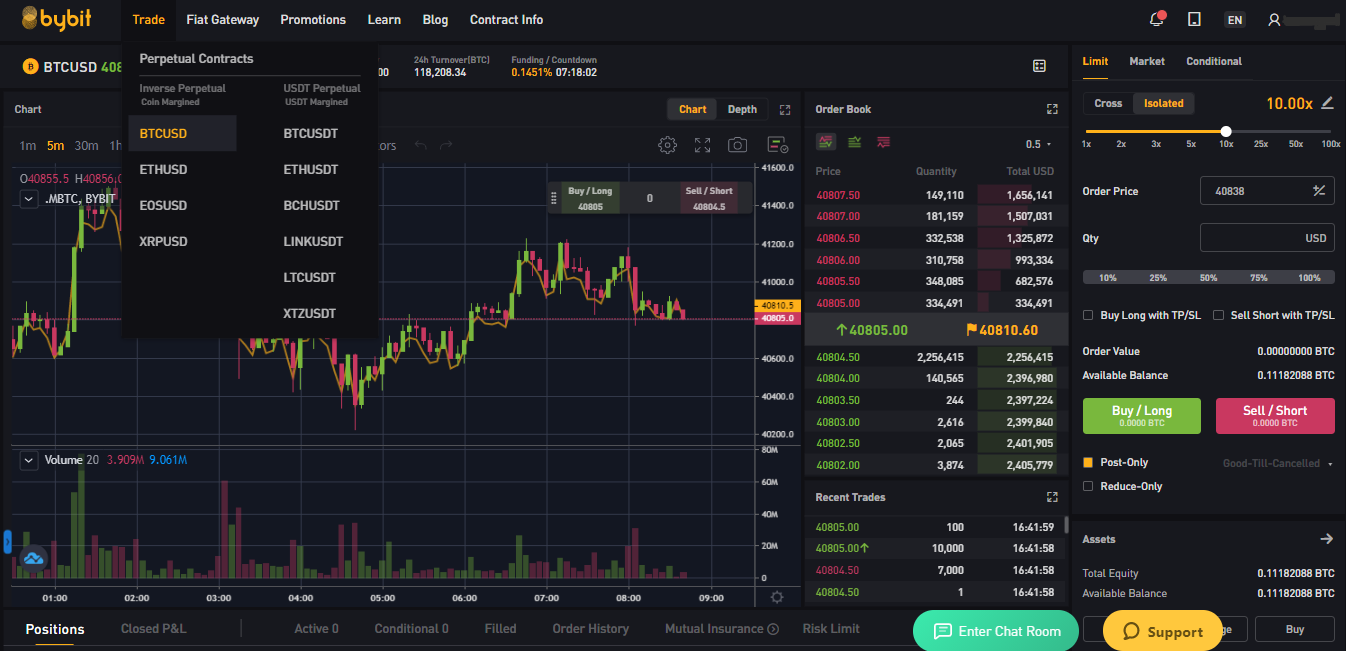Switch to the Conditional order tab
The image size is (1346, 651).
[x=1214, y=61]
